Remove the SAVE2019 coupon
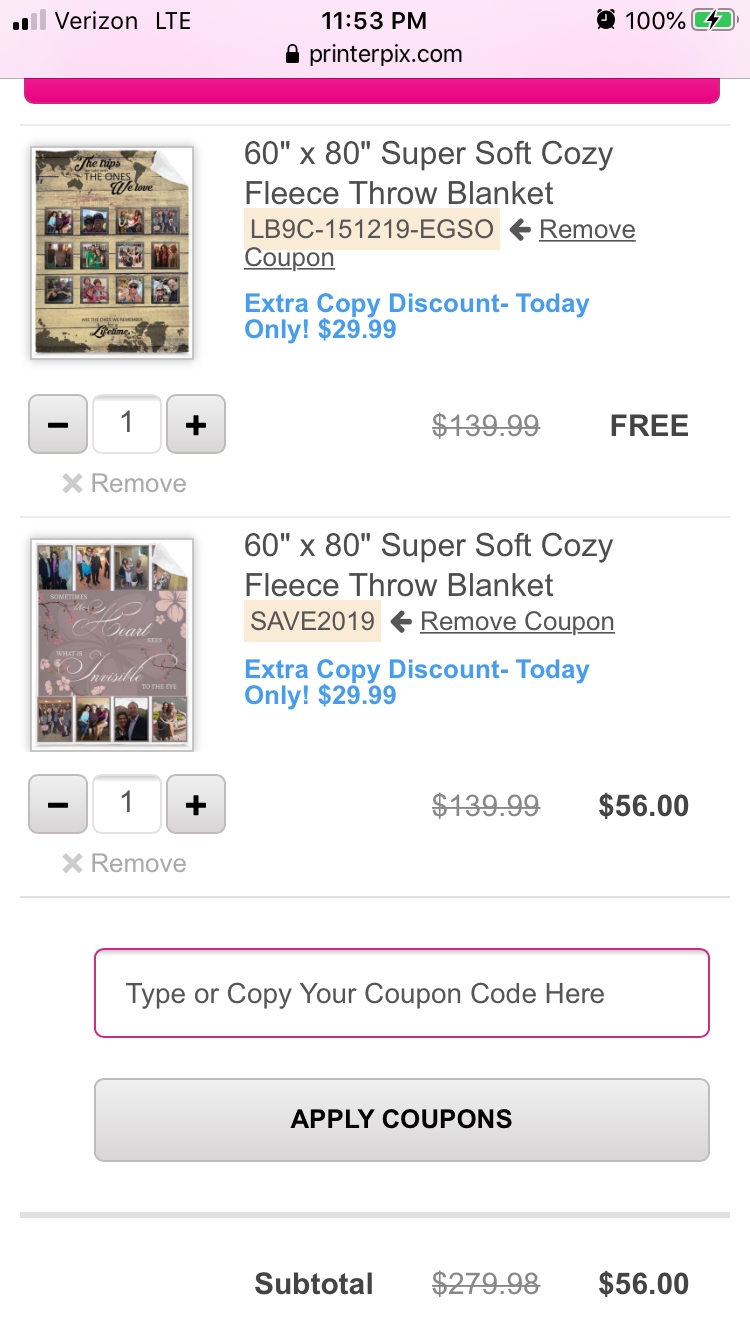The height and width of the screenshot is (1334, 750). point(516,621)
